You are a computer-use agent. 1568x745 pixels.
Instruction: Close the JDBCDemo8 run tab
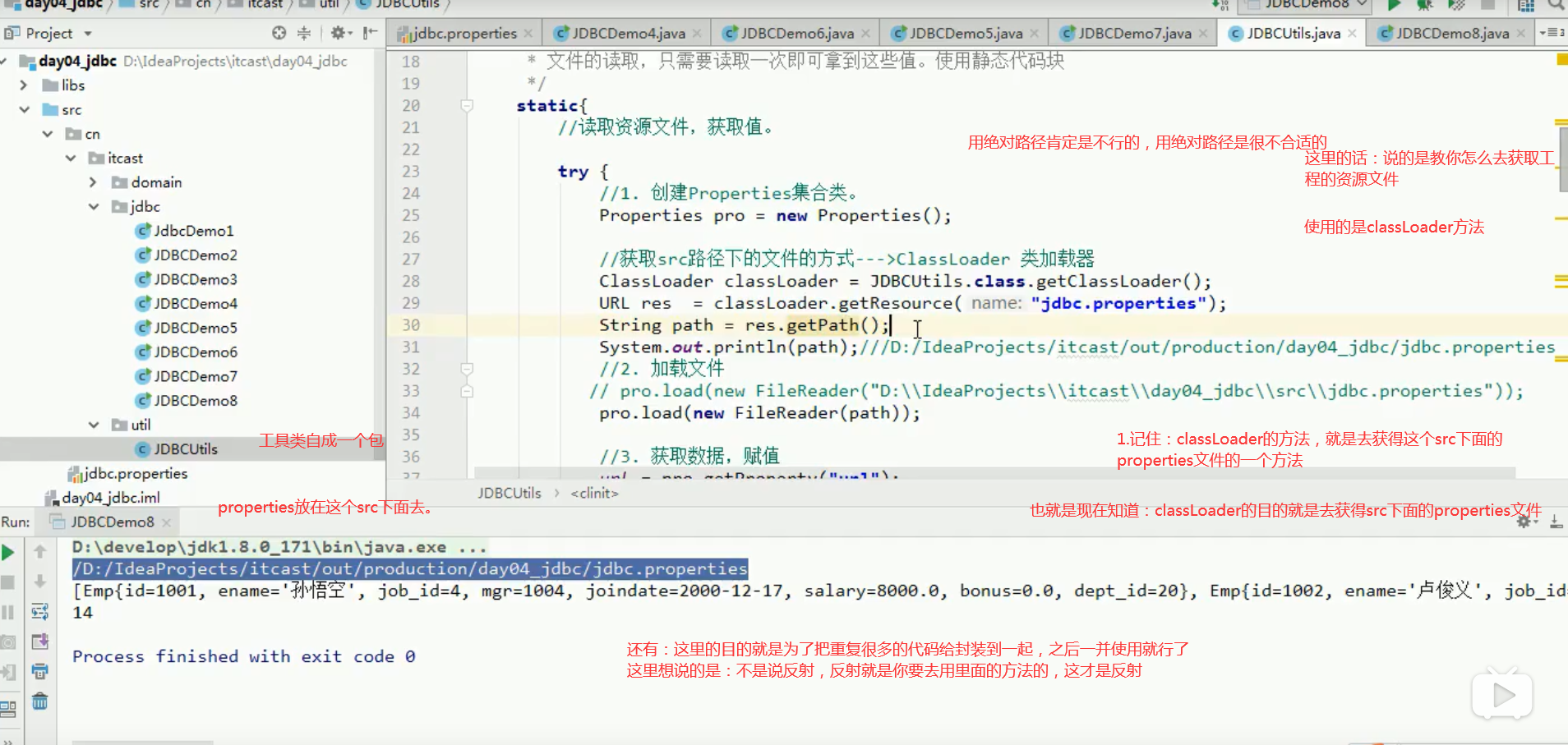166,522
